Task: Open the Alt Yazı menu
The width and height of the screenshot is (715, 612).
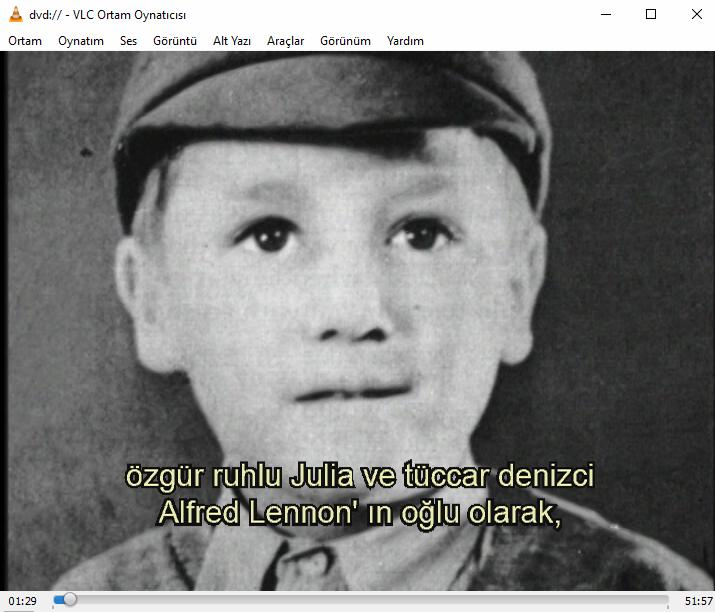Action: click(x=232, y=41)
